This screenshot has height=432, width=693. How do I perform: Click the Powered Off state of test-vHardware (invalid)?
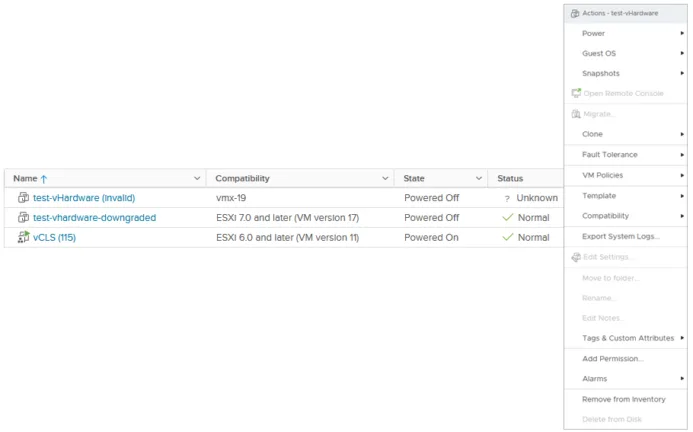[431, 198]
